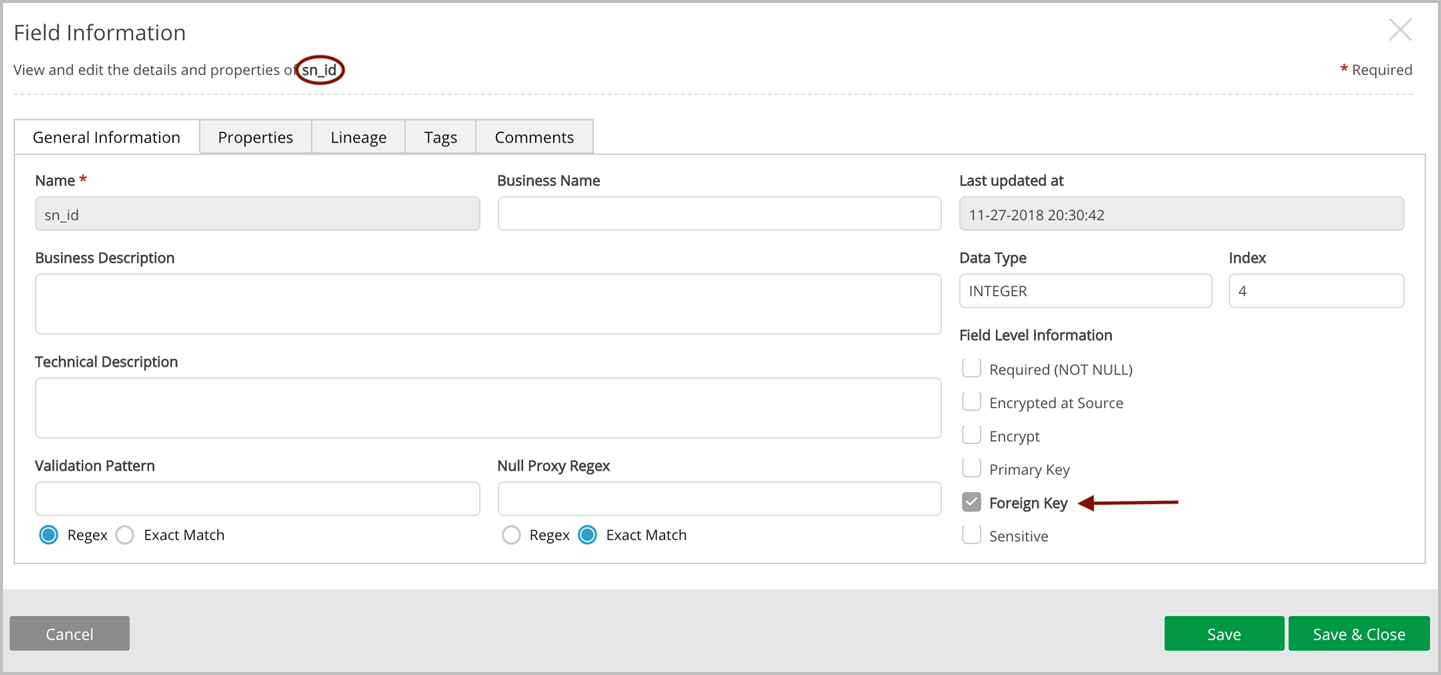Select the General Information tab
This screenshot has height=675, width=1441.
pos(107,137)
